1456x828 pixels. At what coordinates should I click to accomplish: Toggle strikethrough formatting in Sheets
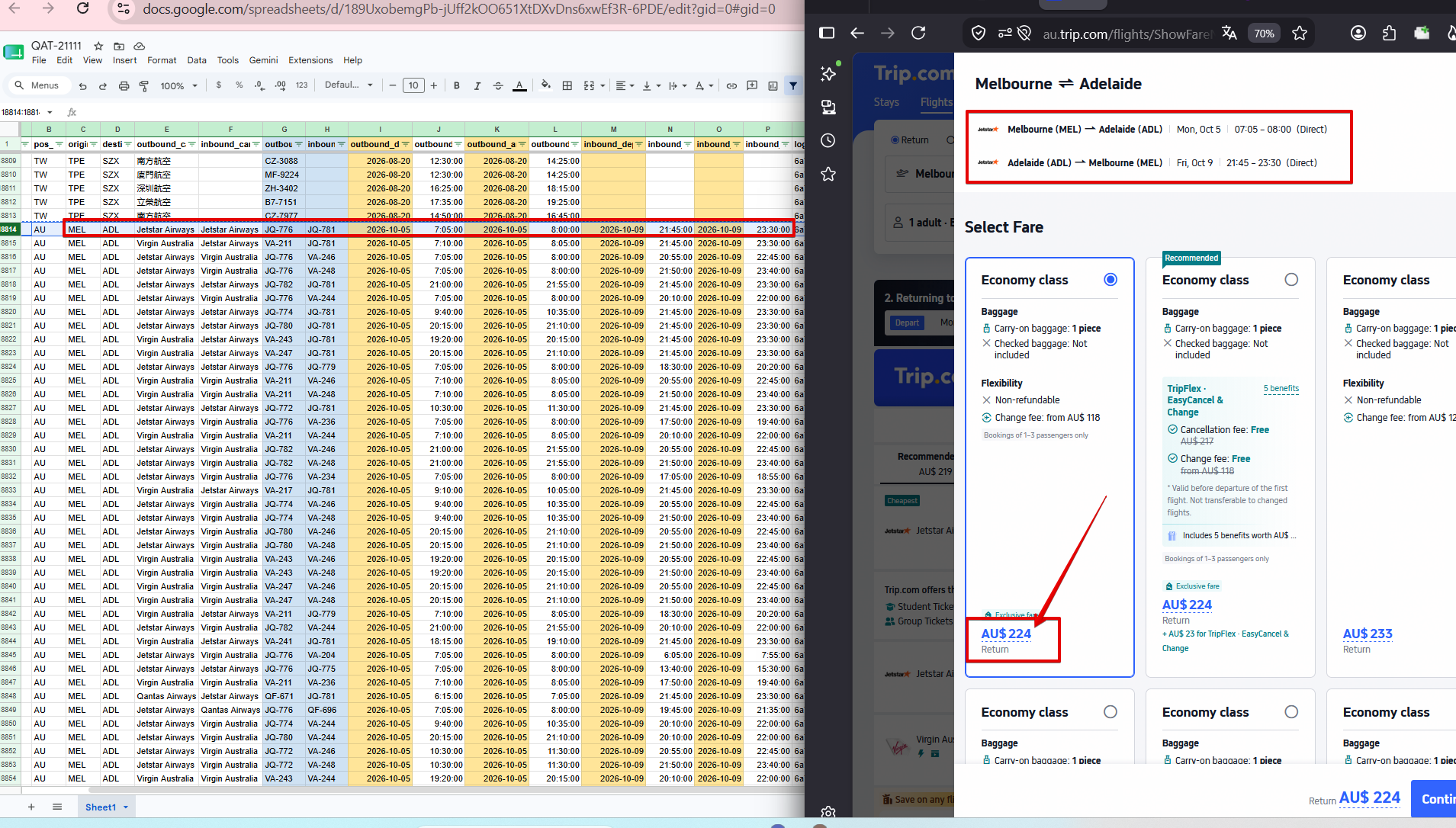coord(498,85)
